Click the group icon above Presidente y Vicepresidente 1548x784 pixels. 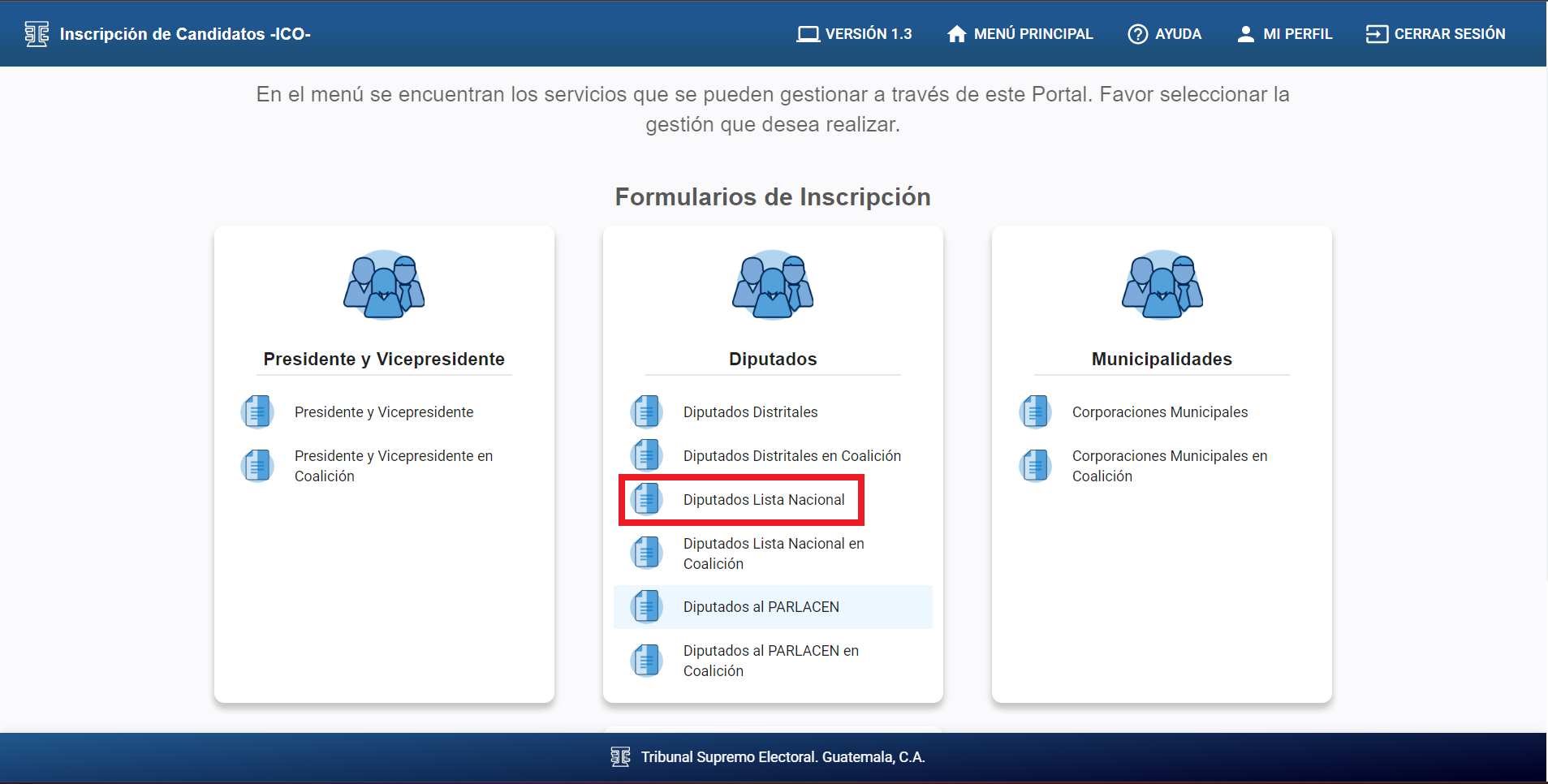pyautogui.click(x=384, y=285)
